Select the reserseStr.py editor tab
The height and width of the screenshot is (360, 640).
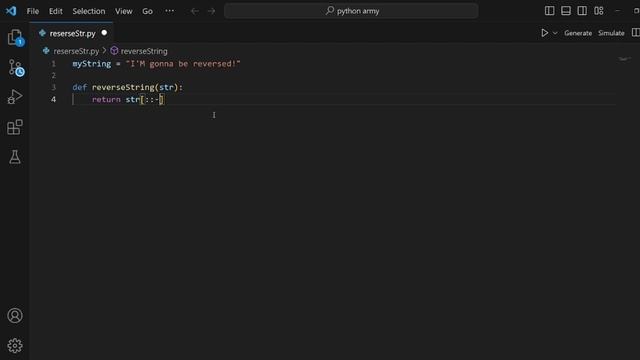[71, 33]
